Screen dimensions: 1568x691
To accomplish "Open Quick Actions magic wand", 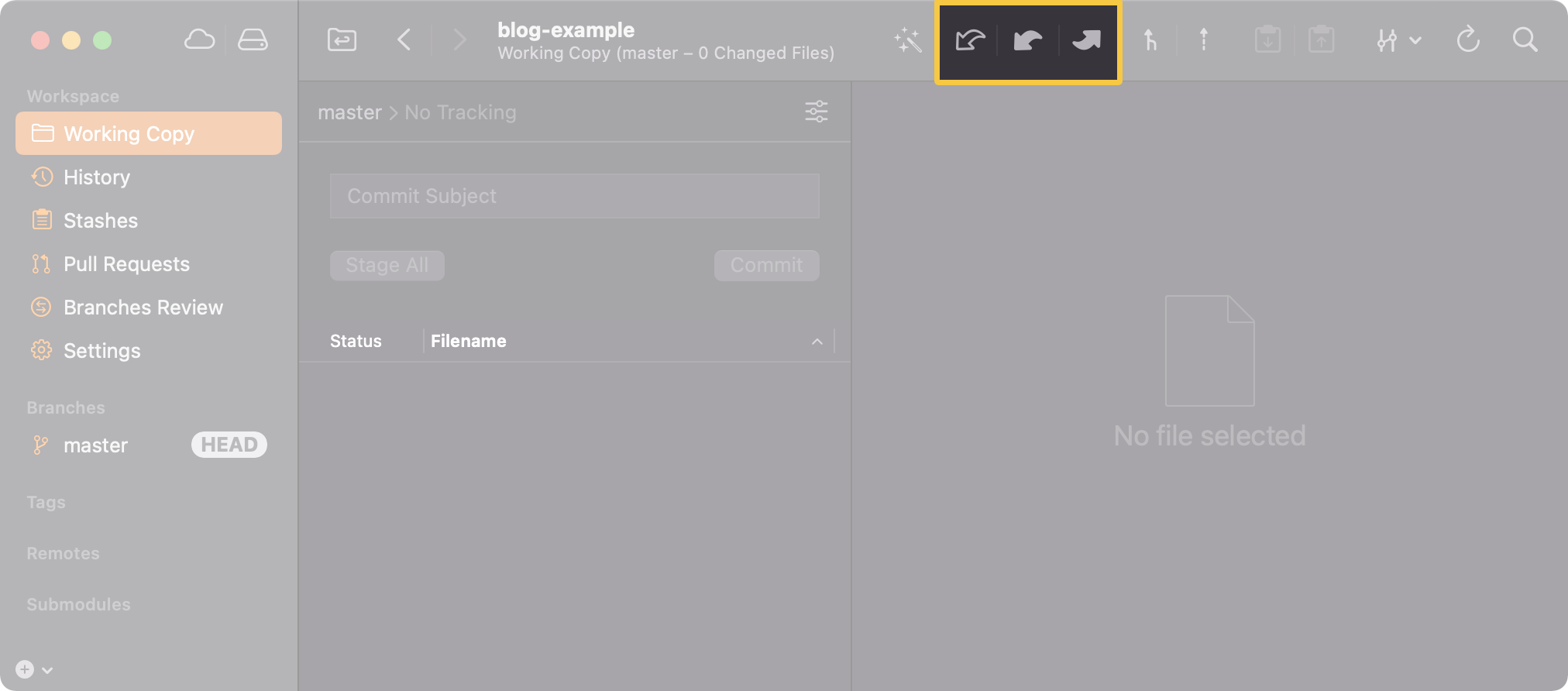I will [907, 40].
